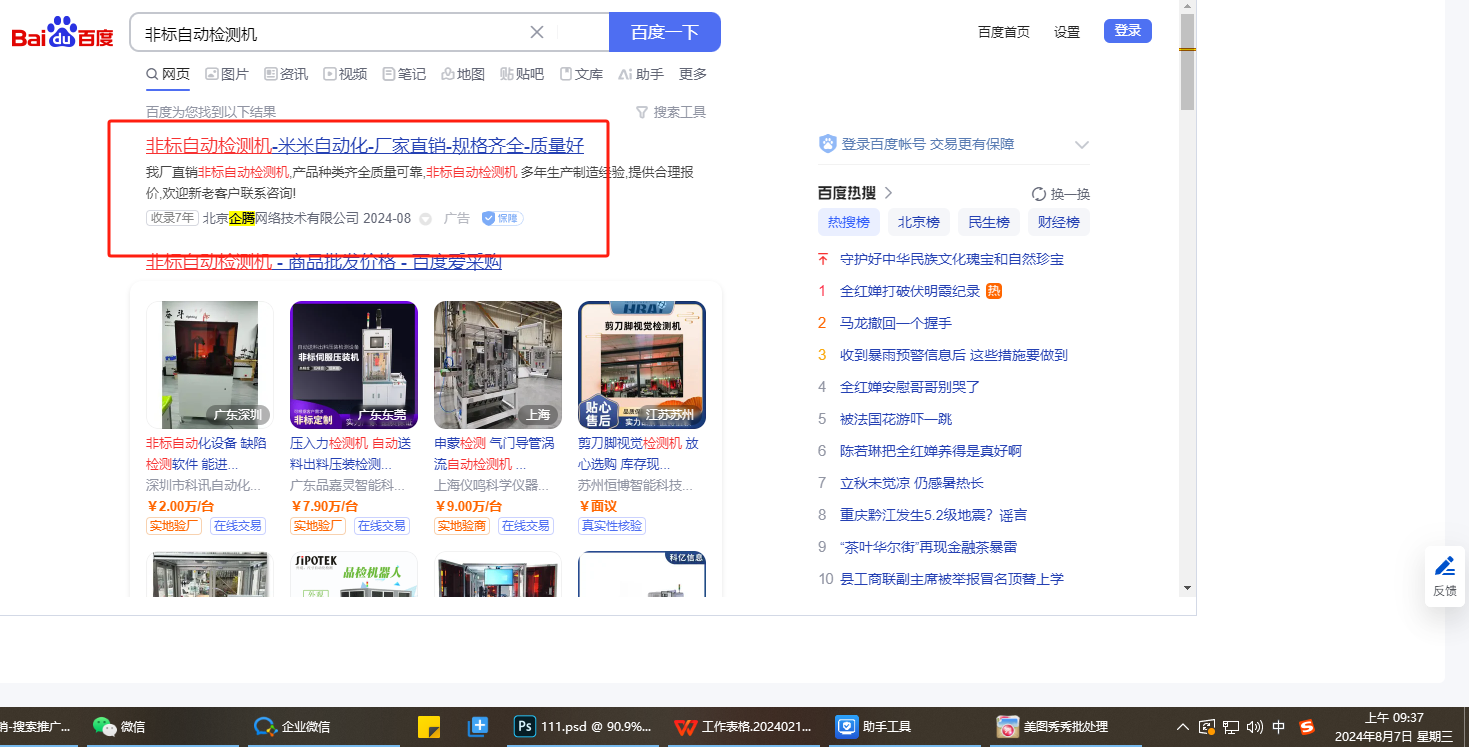Viewport: 1469px width, 747px height.
Task: Open the 非标自动化设备 缺陷检测软件 product title
Action: point(206,453)
